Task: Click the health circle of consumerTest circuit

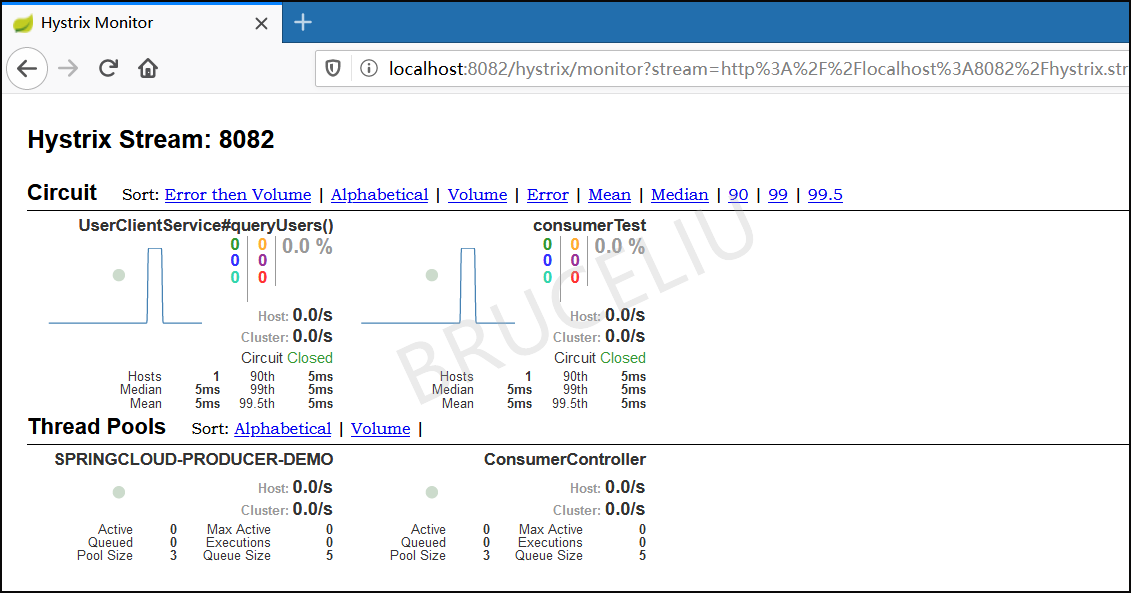Action: [x=432, y=275]
